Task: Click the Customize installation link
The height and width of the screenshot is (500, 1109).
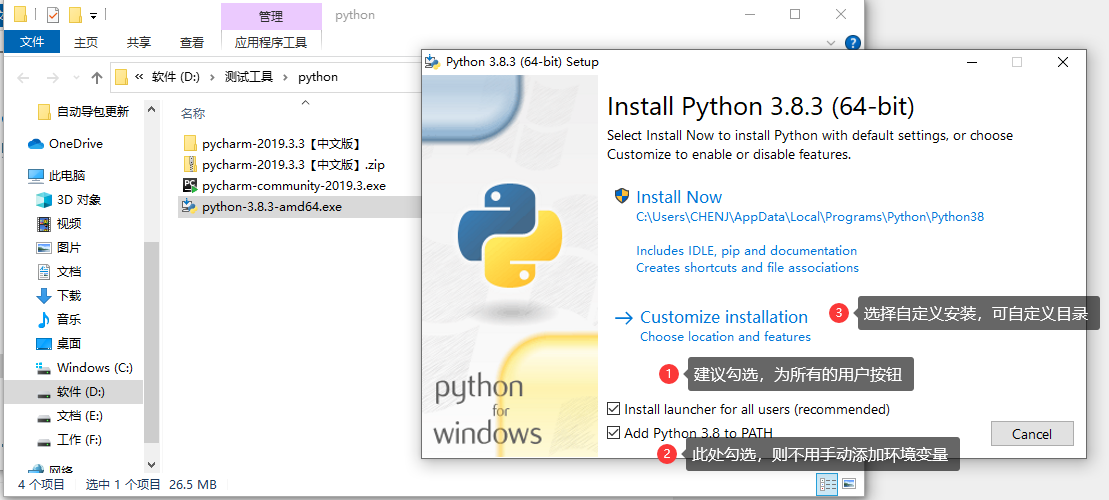Action: click(x=724, y=318)
